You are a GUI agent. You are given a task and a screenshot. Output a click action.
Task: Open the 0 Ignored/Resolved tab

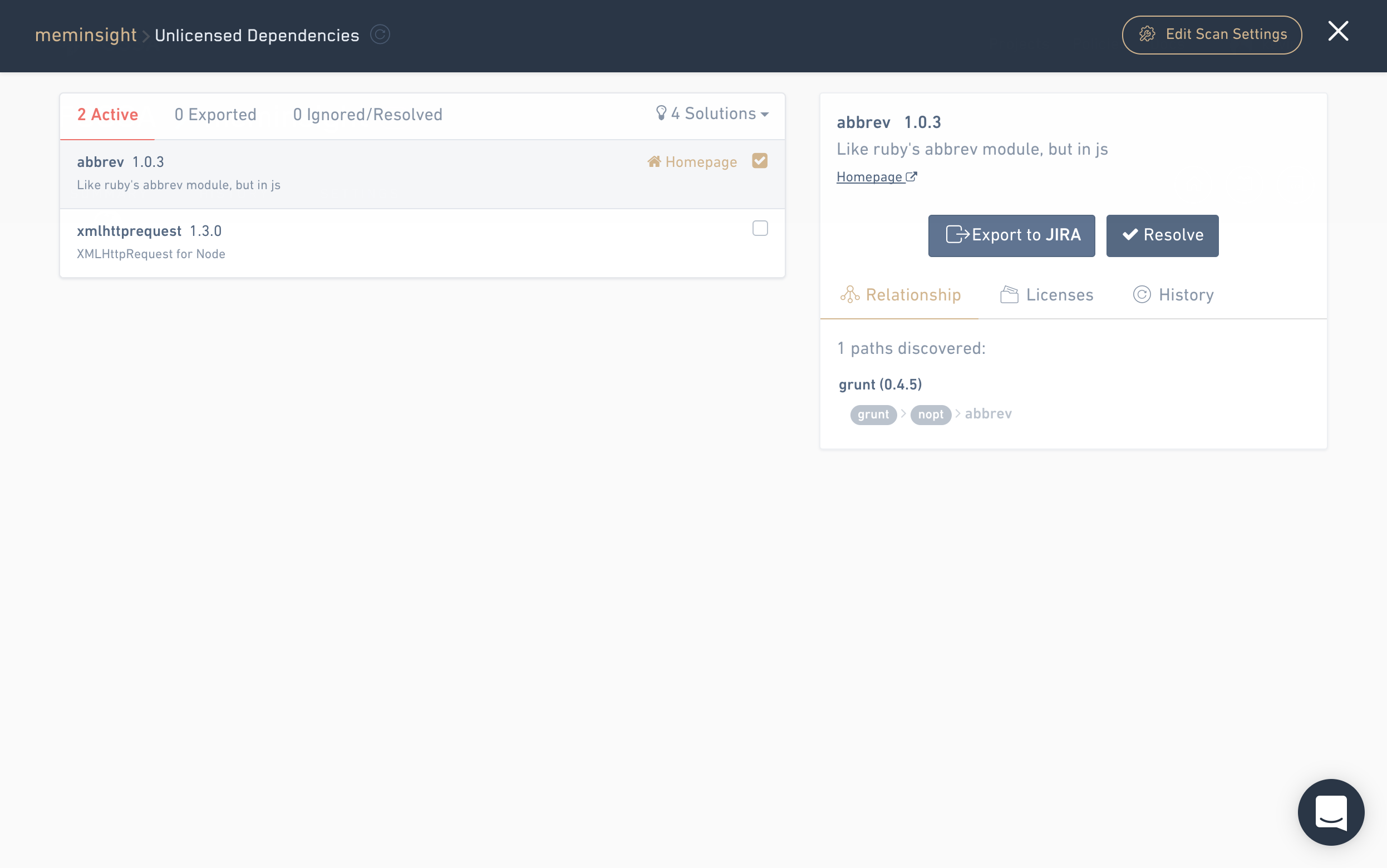click(367, 115)
